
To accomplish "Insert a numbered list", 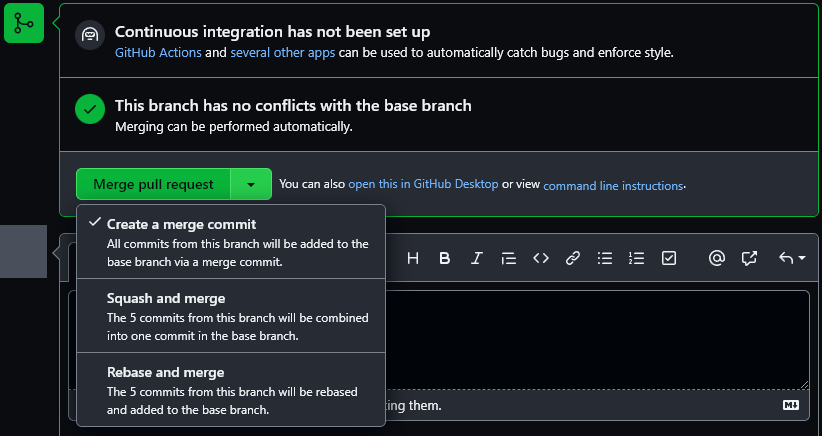I will (x=636, y=258).
